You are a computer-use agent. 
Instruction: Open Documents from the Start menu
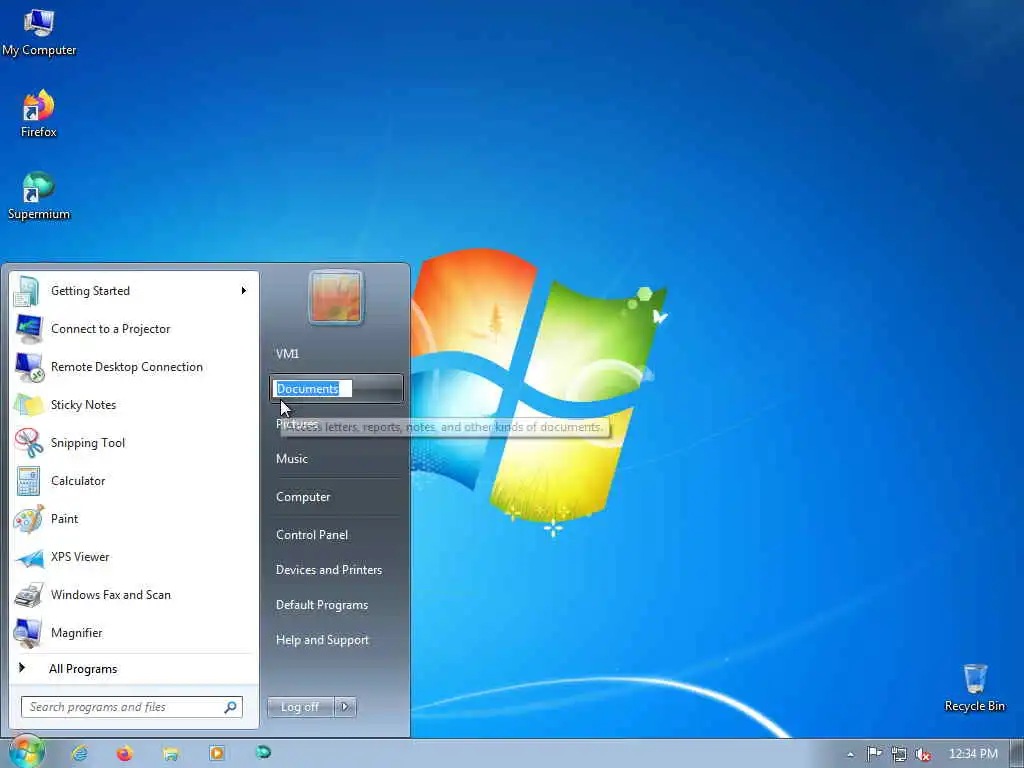[336, 389]
